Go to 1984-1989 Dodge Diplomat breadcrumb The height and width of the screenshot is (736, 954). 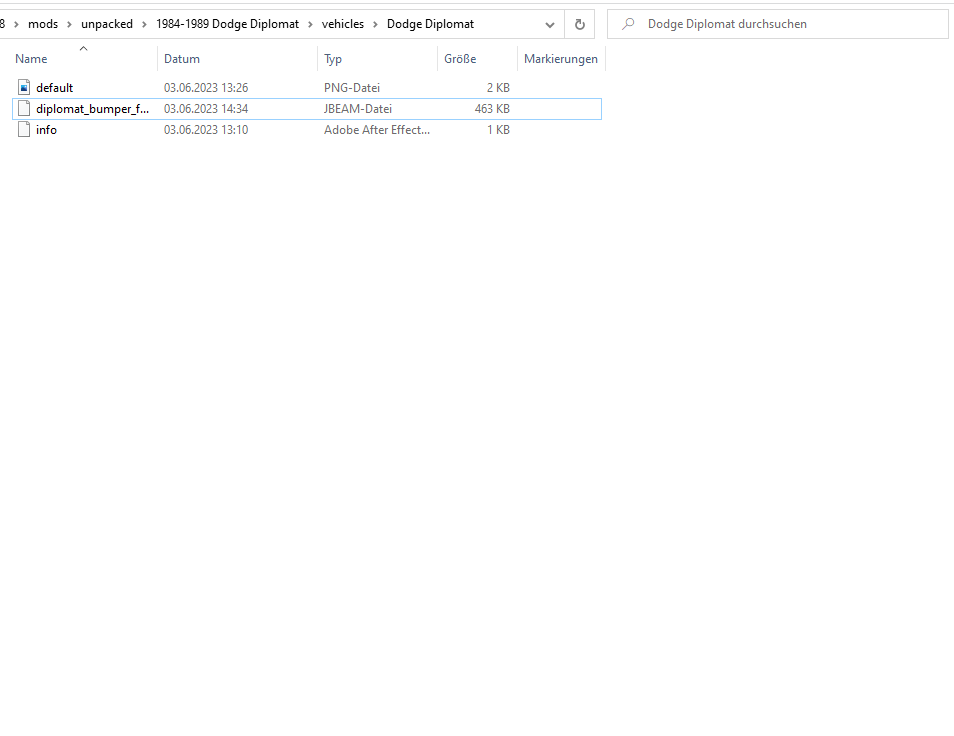(x=228, y=24)
